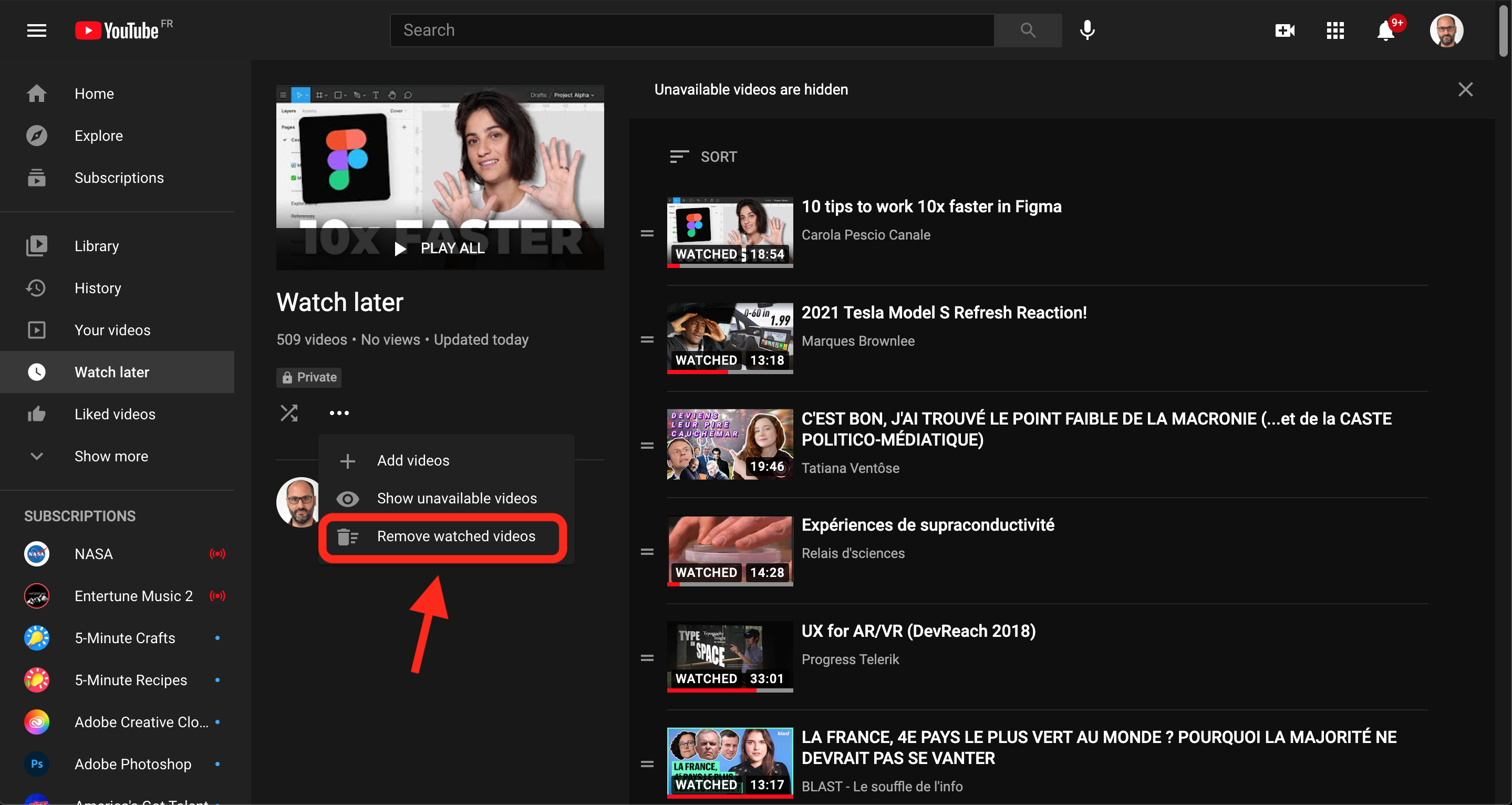
Task: Open Tesla Model S Refresh video thumbnail
Action: click(730, 339)
